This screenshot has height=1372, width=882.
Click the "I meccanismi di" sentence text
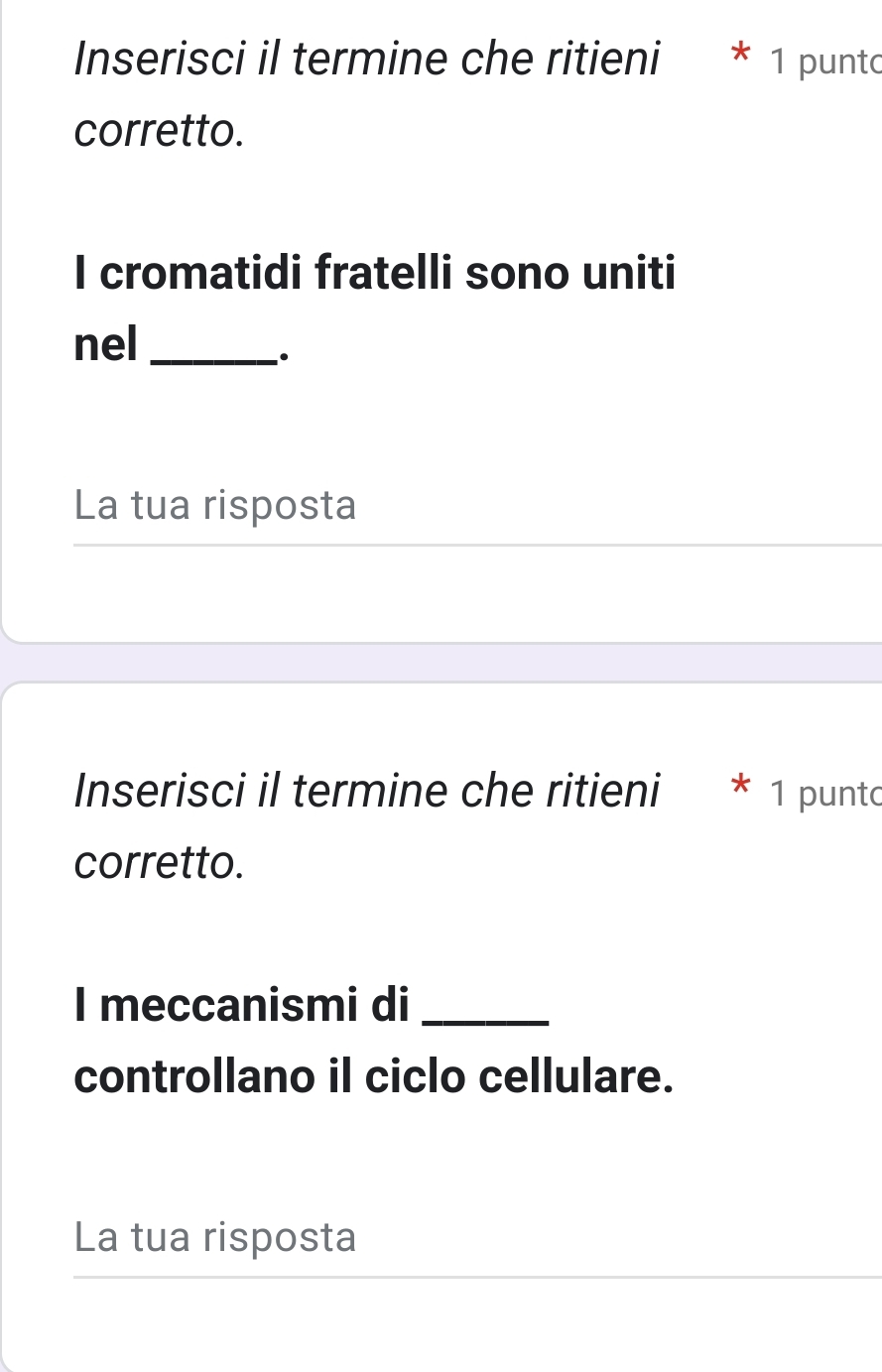pyautogui.click(x=241, y=1005)
